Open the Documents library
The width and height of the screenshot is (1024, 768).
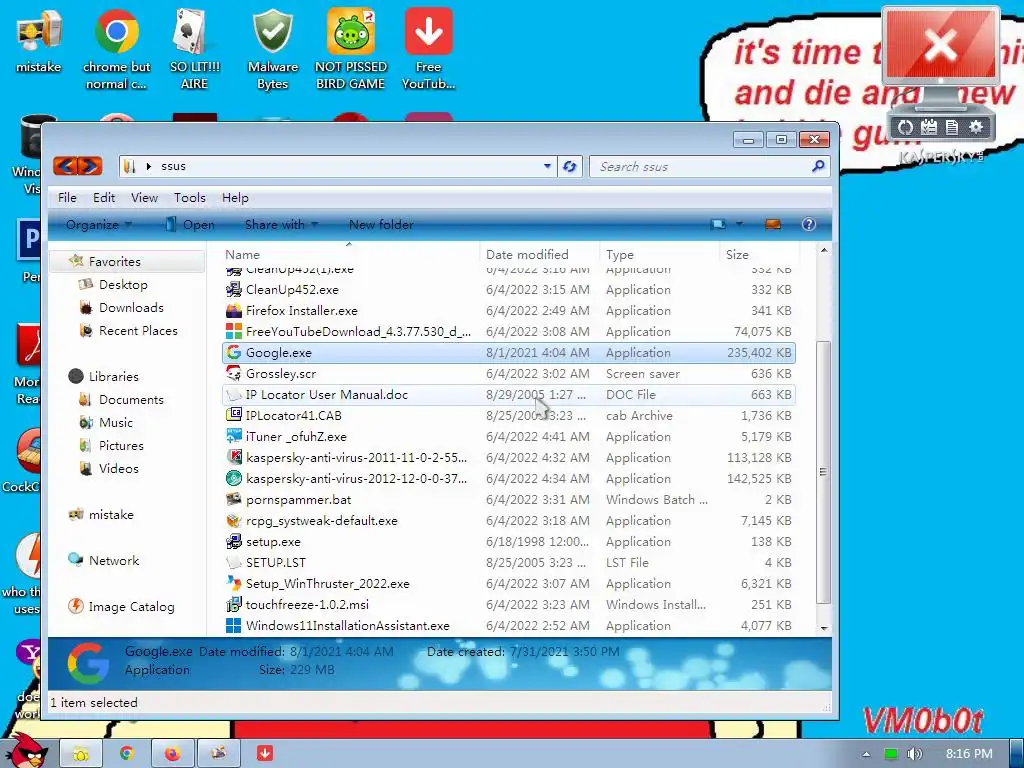tap(131, 400)
